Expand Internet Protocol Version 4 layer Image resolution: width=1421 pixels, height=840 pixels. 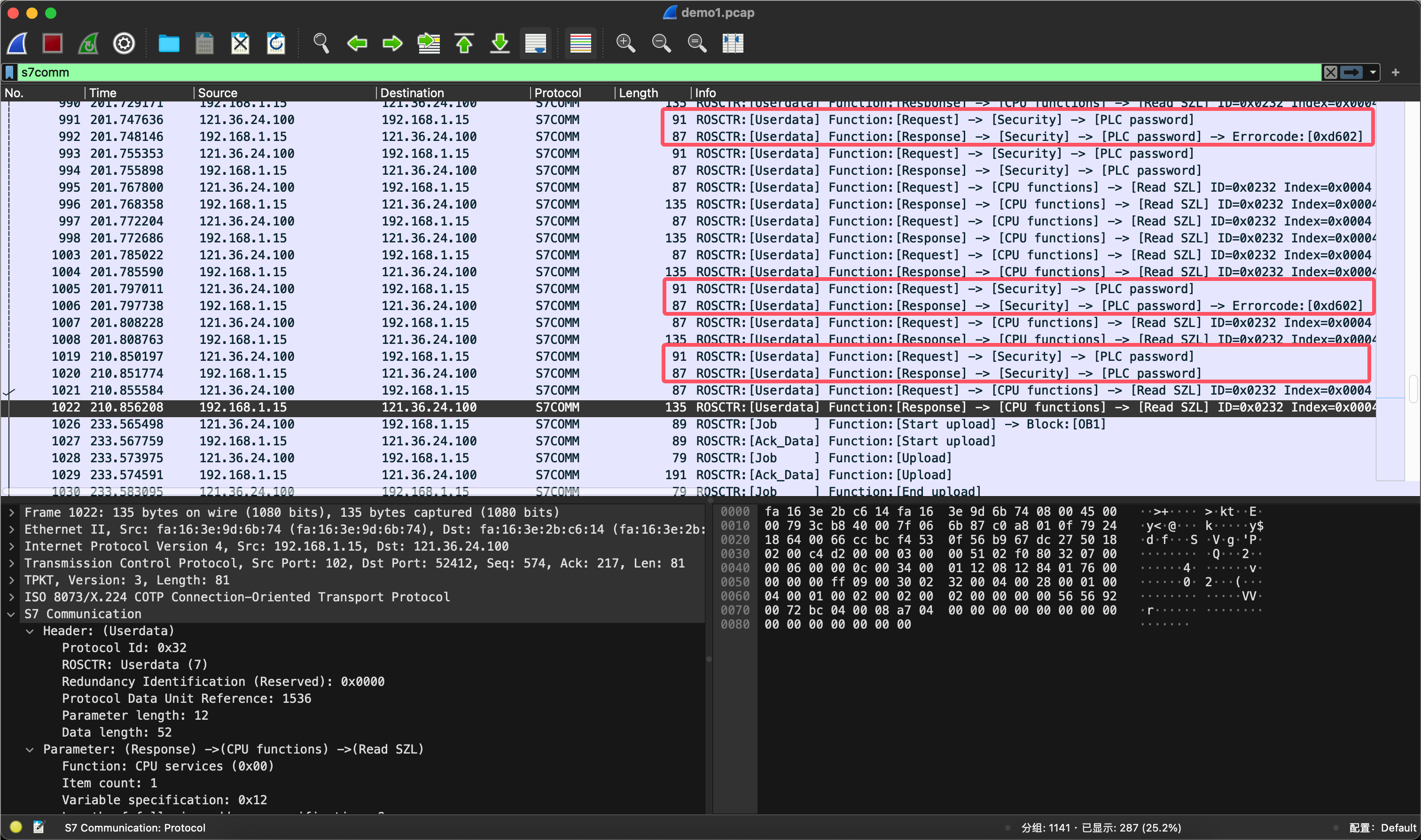(11, 547)
